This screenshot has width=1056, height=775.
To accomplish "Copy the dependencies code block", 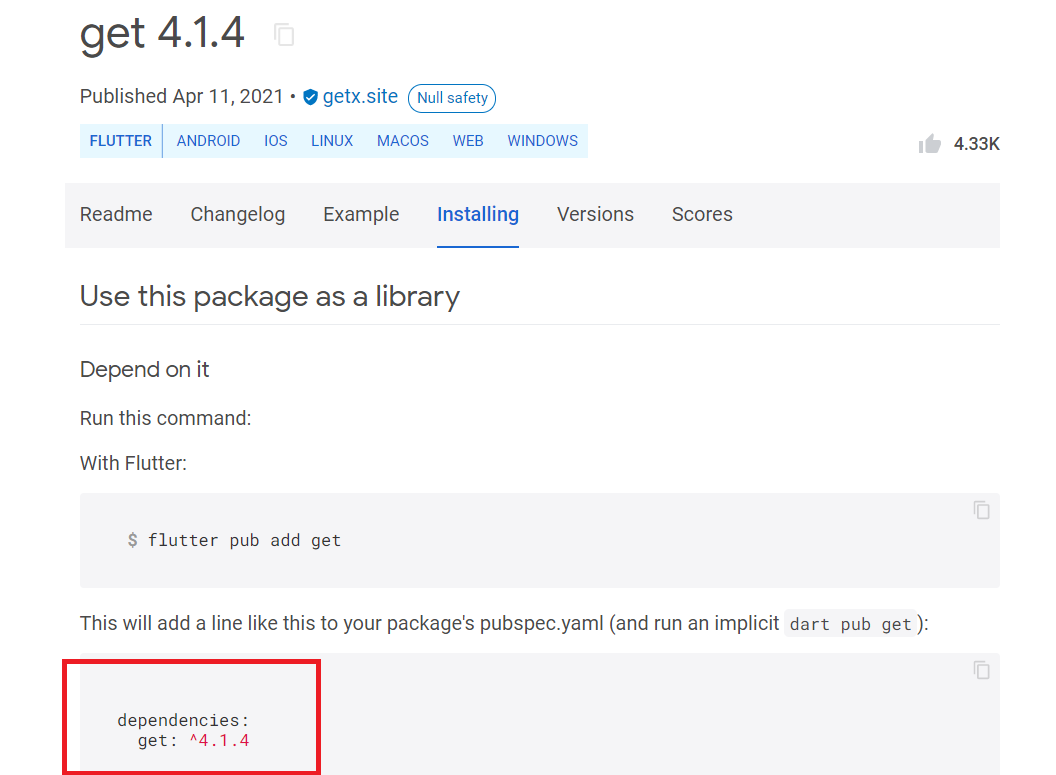I will (x=981, y=670).
